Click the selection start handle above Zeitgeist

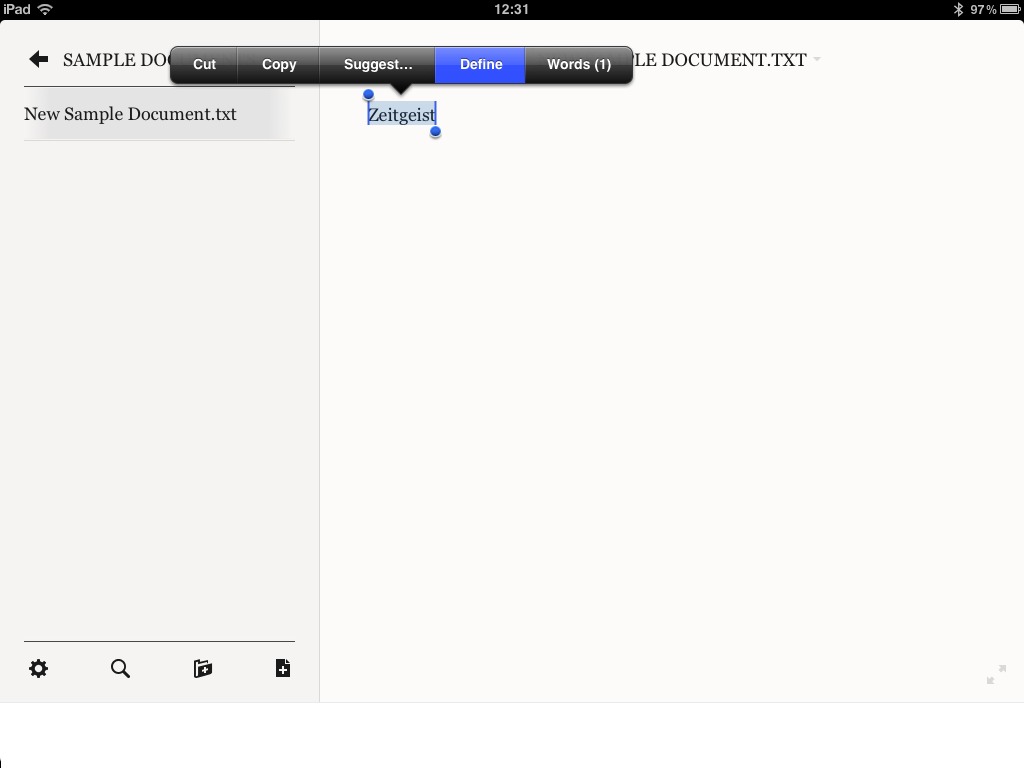pos(368,95)
